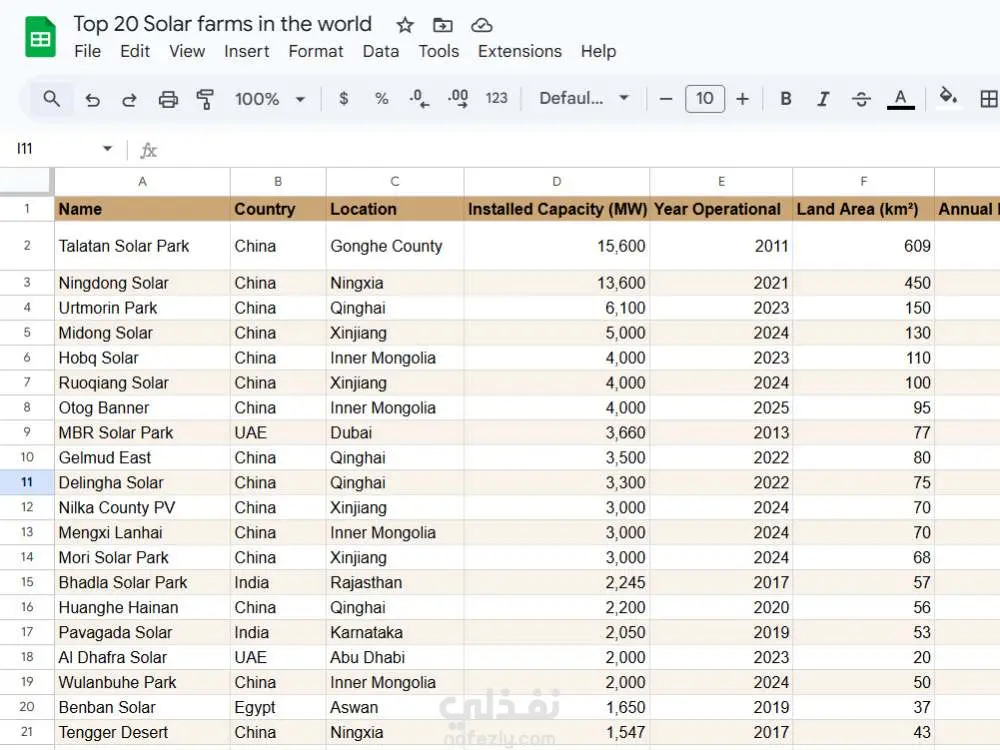The height and width of the screenshot is (750, 1000).
Task: Click the redo arrow icon
Action: (x=130, y=99)
